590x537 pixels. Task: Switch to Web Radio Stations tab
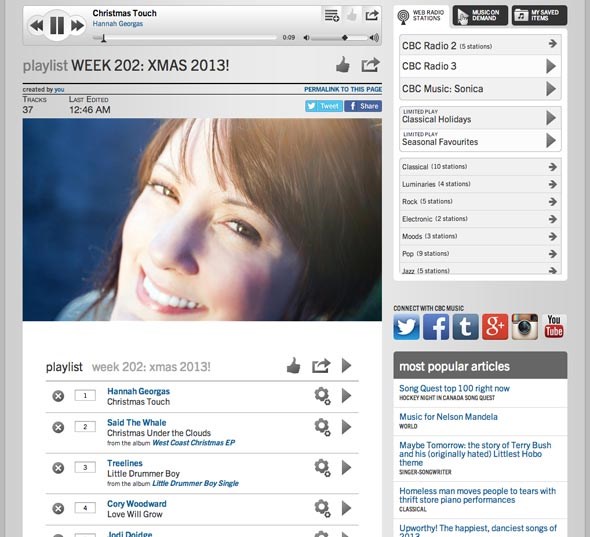click(x=421, y=16)
